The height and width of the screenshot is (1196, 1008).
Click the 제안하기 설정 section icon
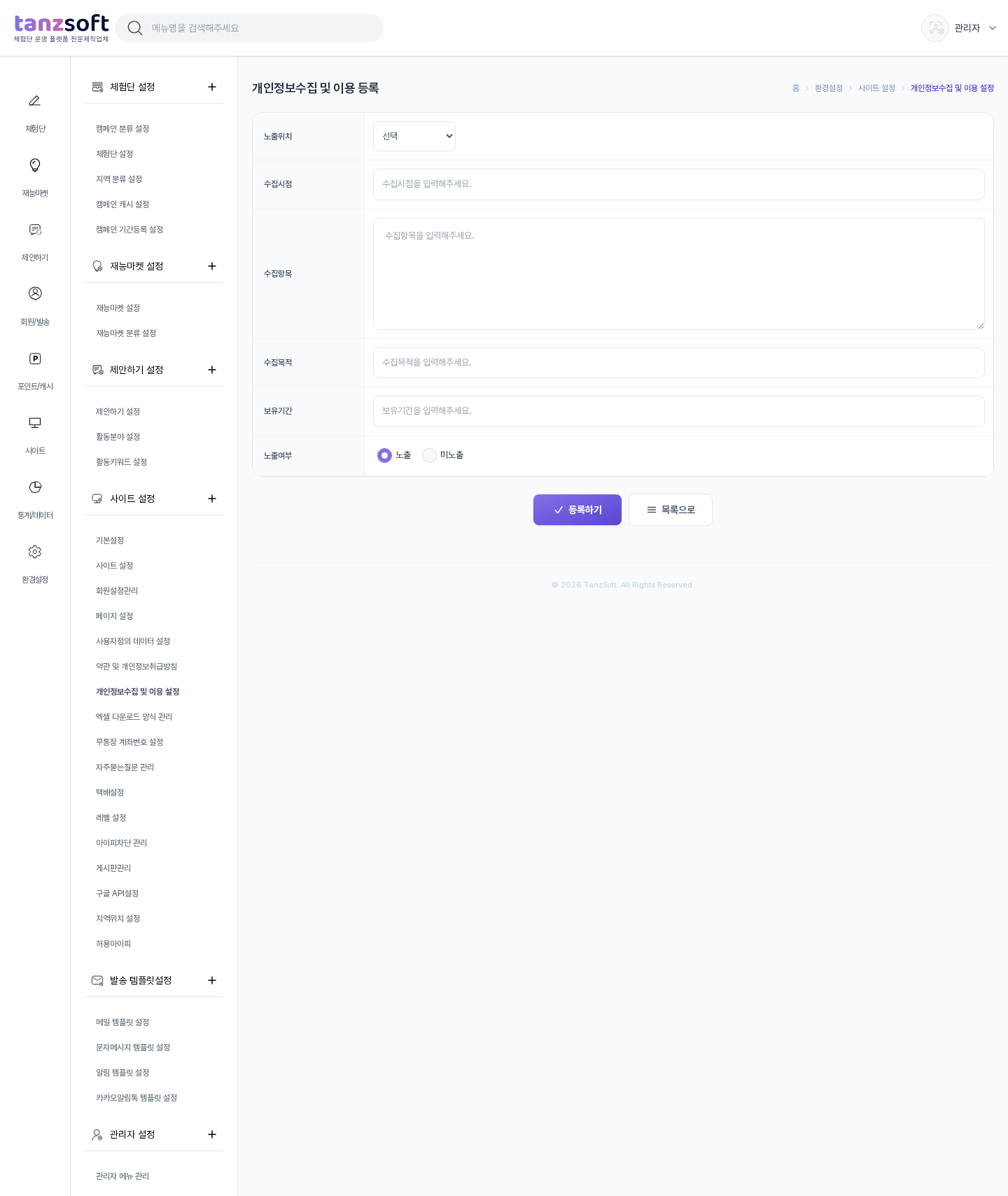click(97, 370)
